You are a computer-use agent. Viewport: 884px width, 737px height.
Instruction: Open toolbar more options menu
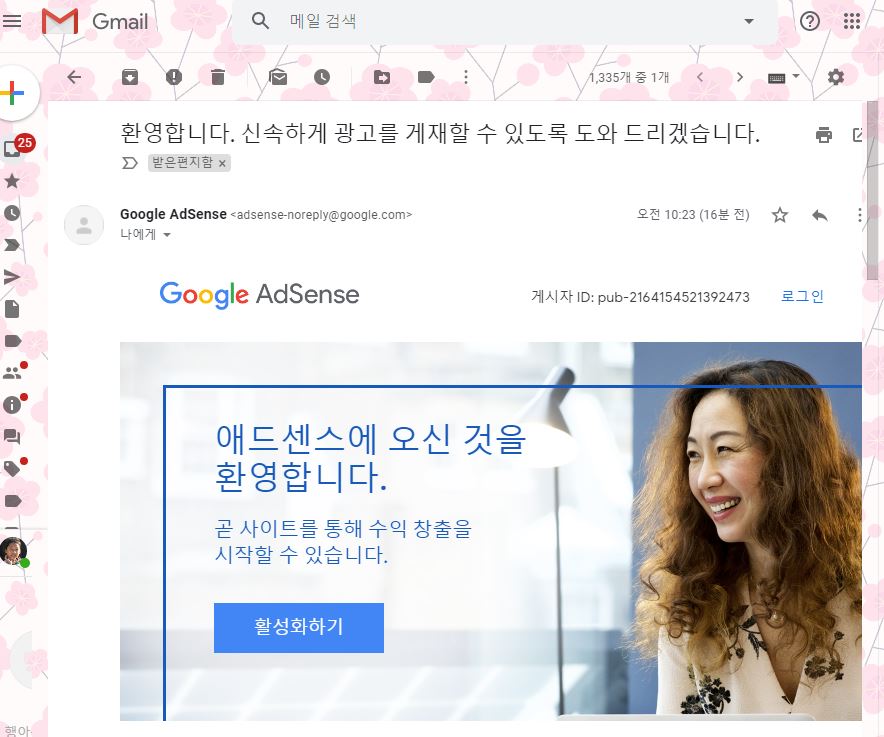click(466, 77)
